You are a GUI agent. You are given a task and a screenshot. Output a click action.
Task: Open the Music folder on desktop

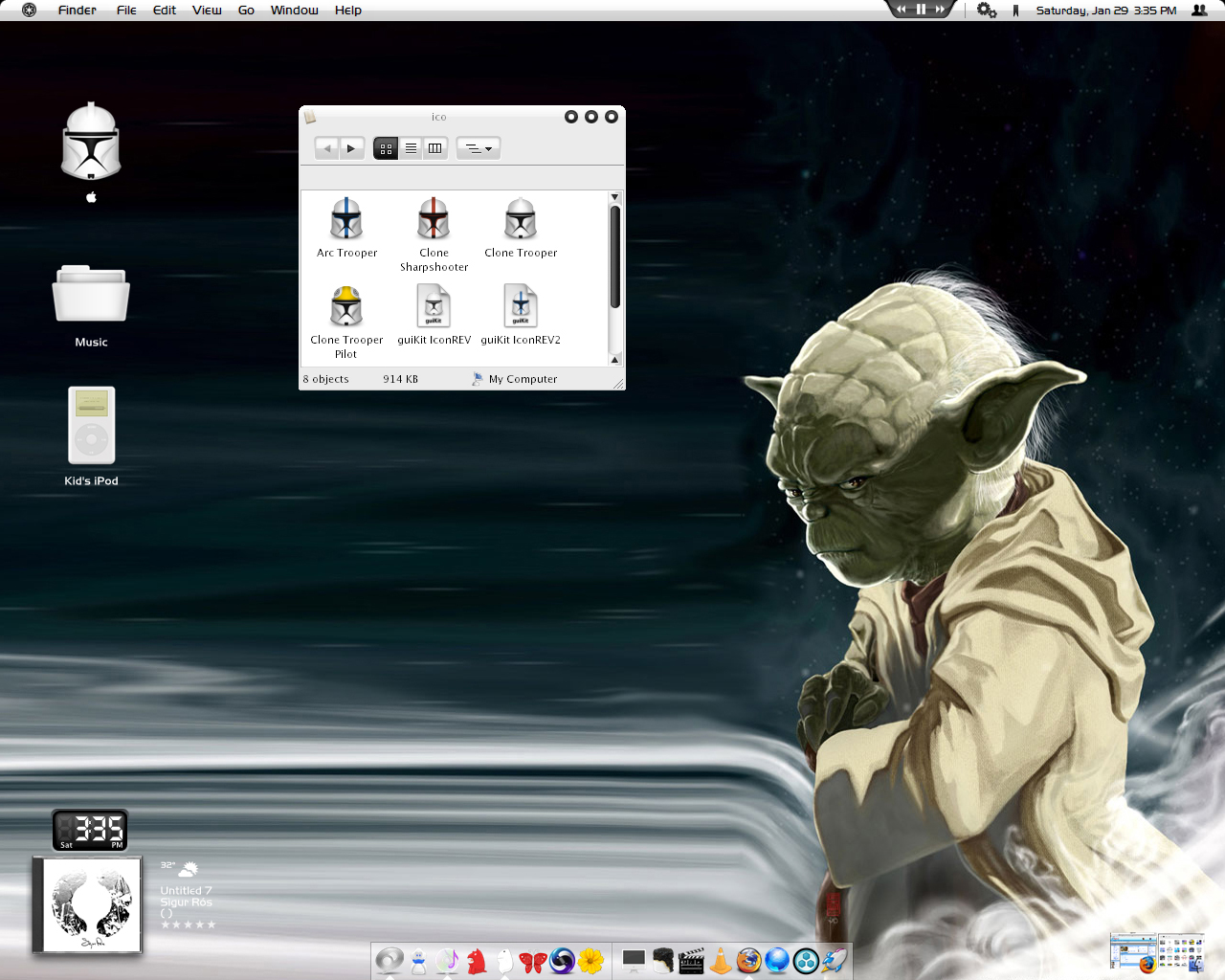coord(91,294)
